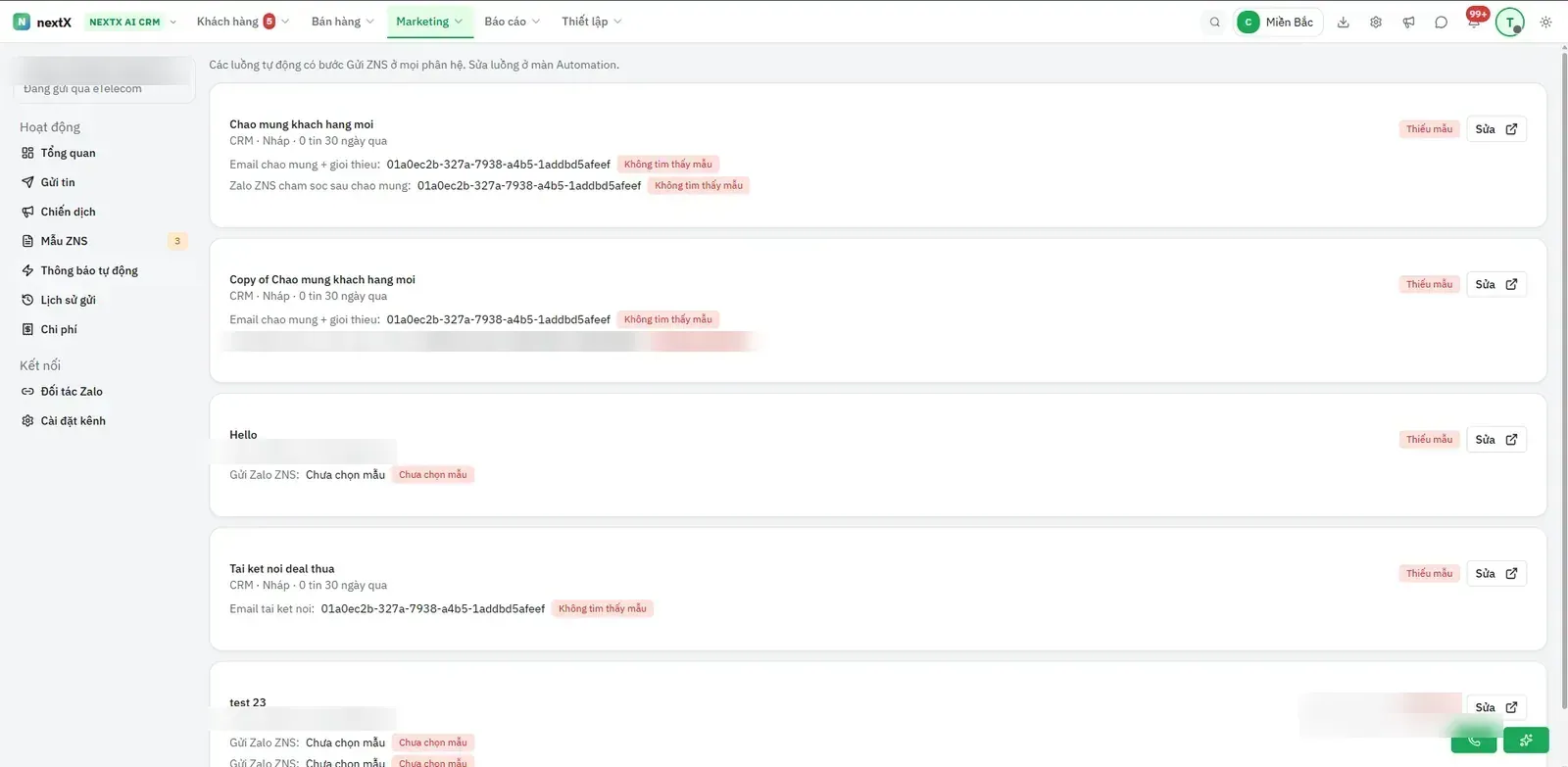Expand the Khách hàng menu
The width and height of the screenshot is (1568, 767).
(242, 22)
